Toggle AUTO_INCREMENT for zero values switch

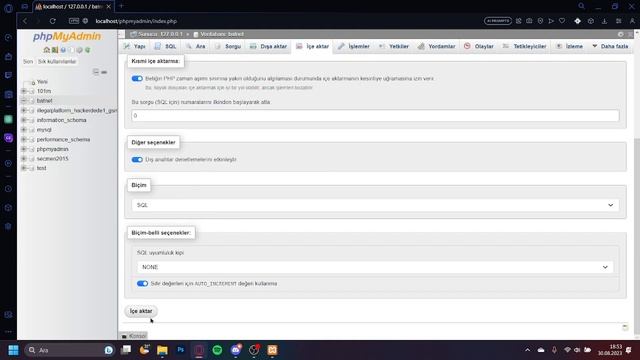pyautogui.click(x=142, y=283)
